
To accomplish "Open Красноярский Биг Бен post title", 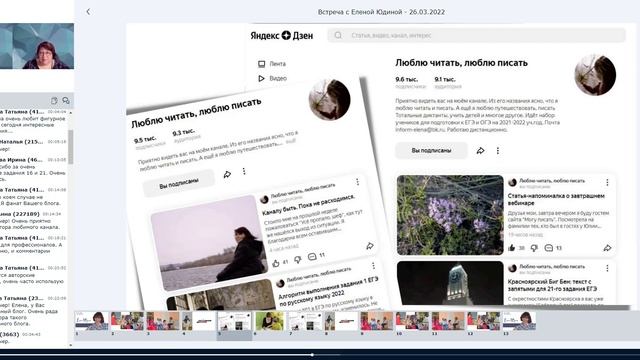I will pyautogui.click(x=552, y=285).
